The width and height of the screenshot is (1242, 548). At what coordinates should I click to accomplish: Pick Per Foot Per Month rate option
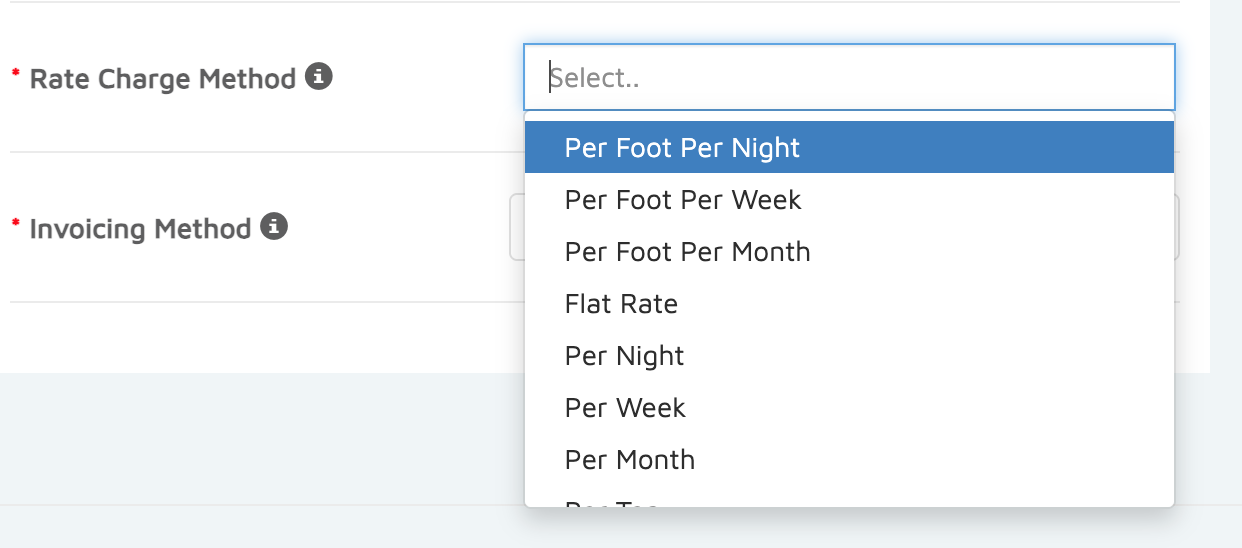(x=687, y=252)
